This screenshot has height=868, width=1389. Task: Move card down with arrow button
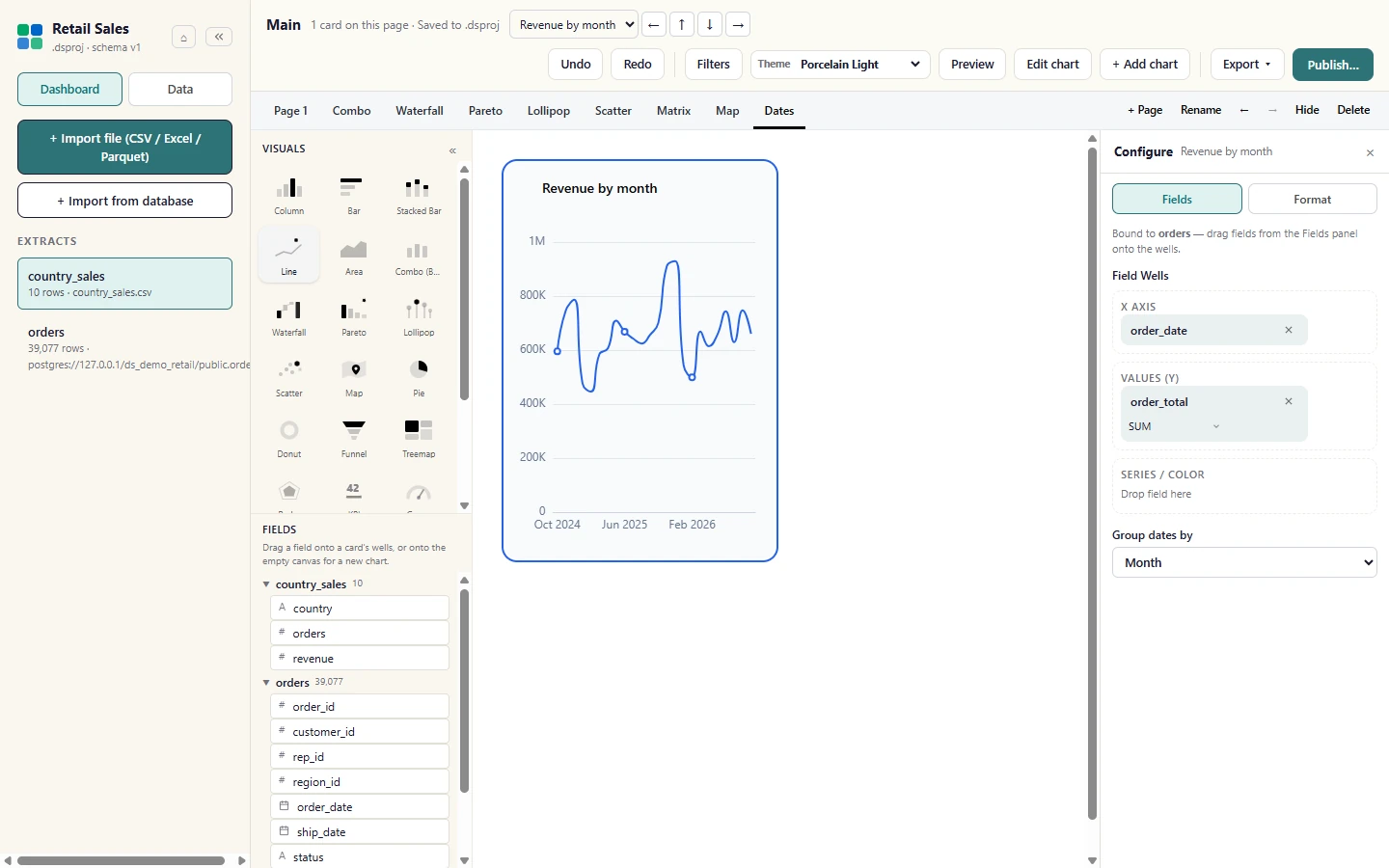coord(710,24)
